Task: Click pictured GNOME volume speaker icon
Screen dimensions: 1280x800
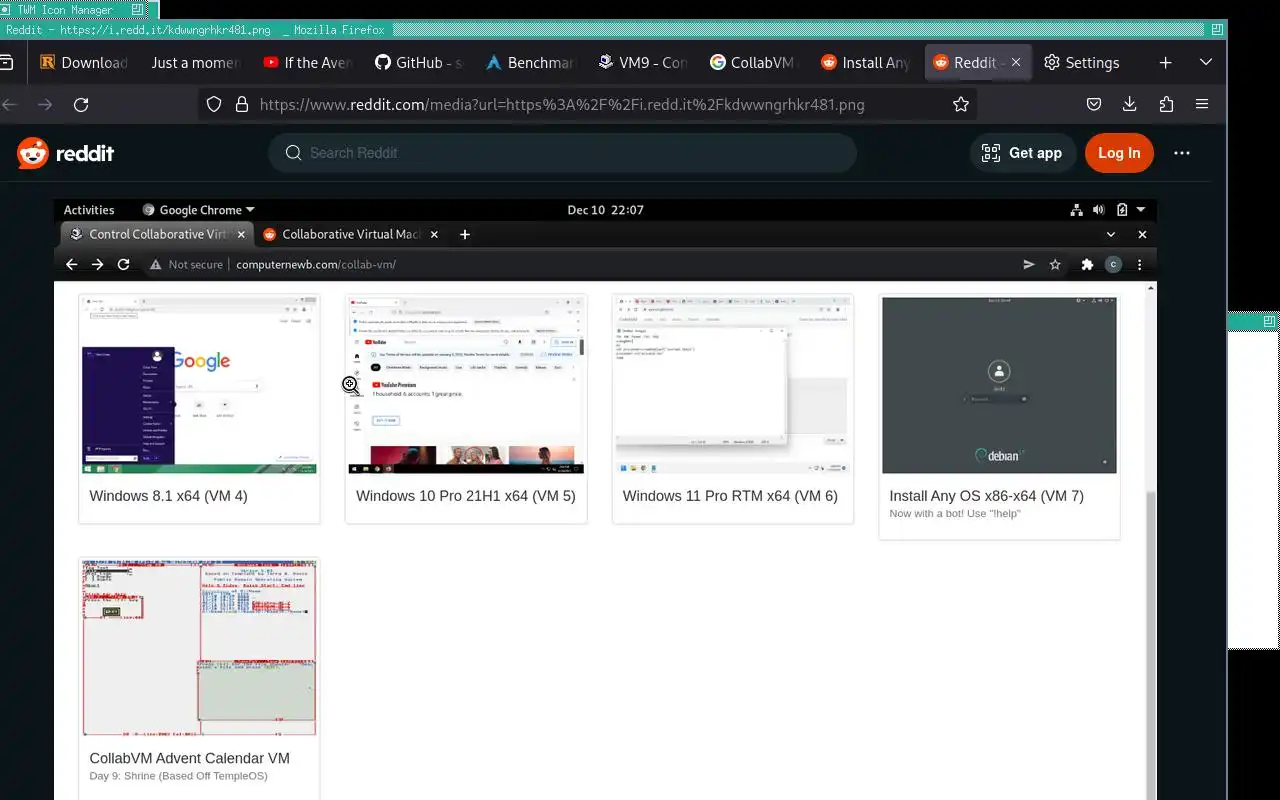Action: (1098, 210)
